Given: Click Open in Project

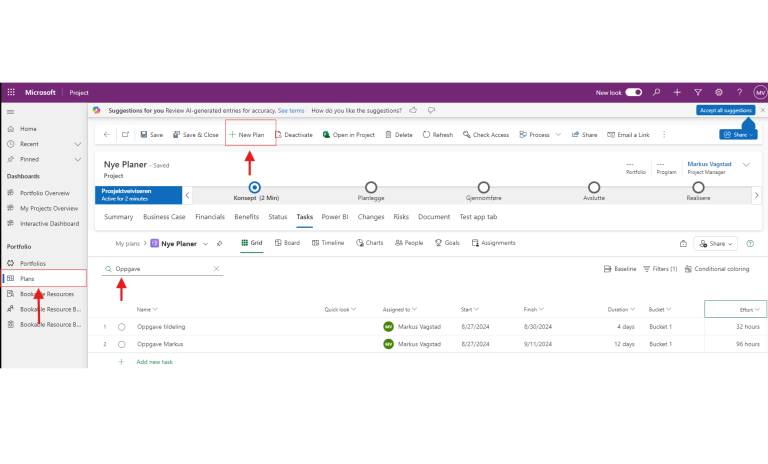Looking at the screenshot, I should point(348,134).
